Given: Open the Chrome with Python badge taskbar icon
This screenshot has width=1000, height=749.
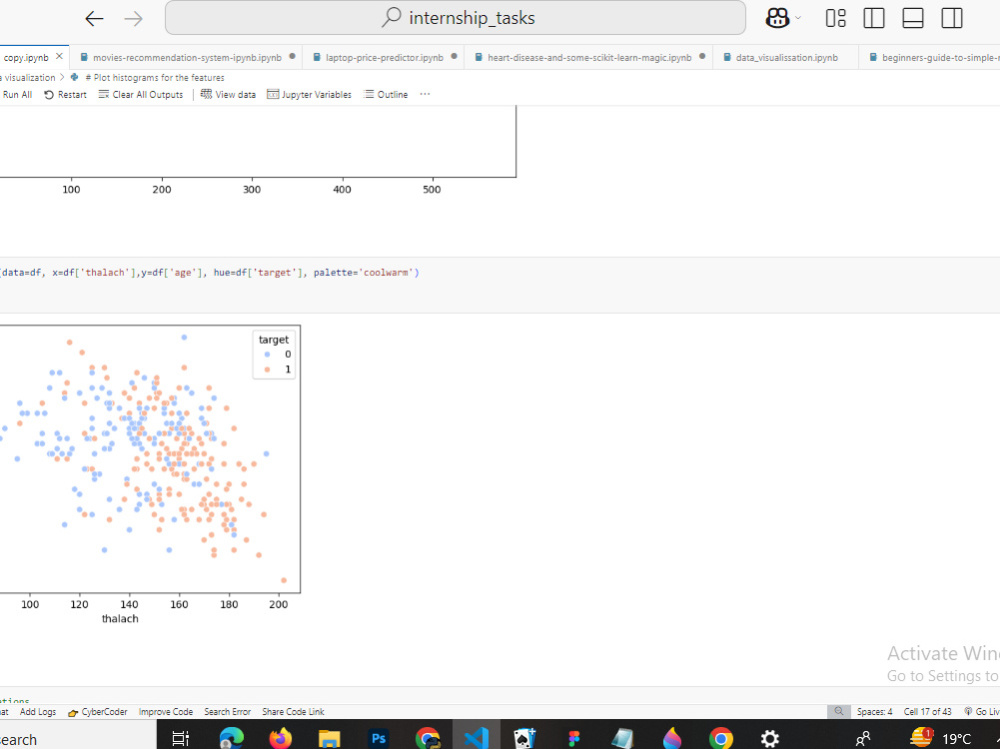Looking at the screenshot, I should [428, 738].
